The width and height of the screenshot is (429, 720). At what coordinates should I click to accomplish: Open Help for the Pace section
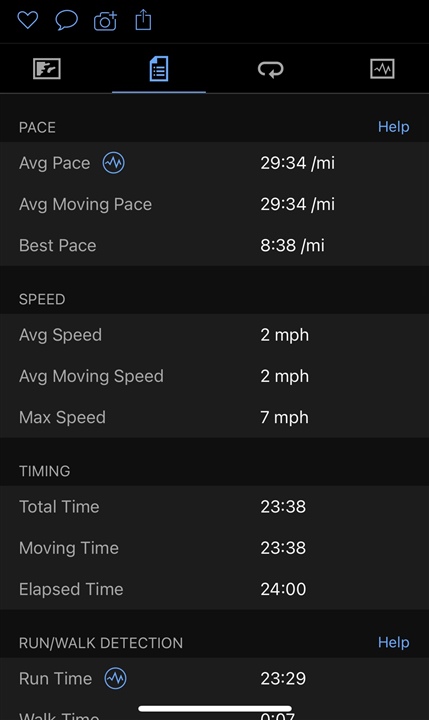click(x=394, y=127)
